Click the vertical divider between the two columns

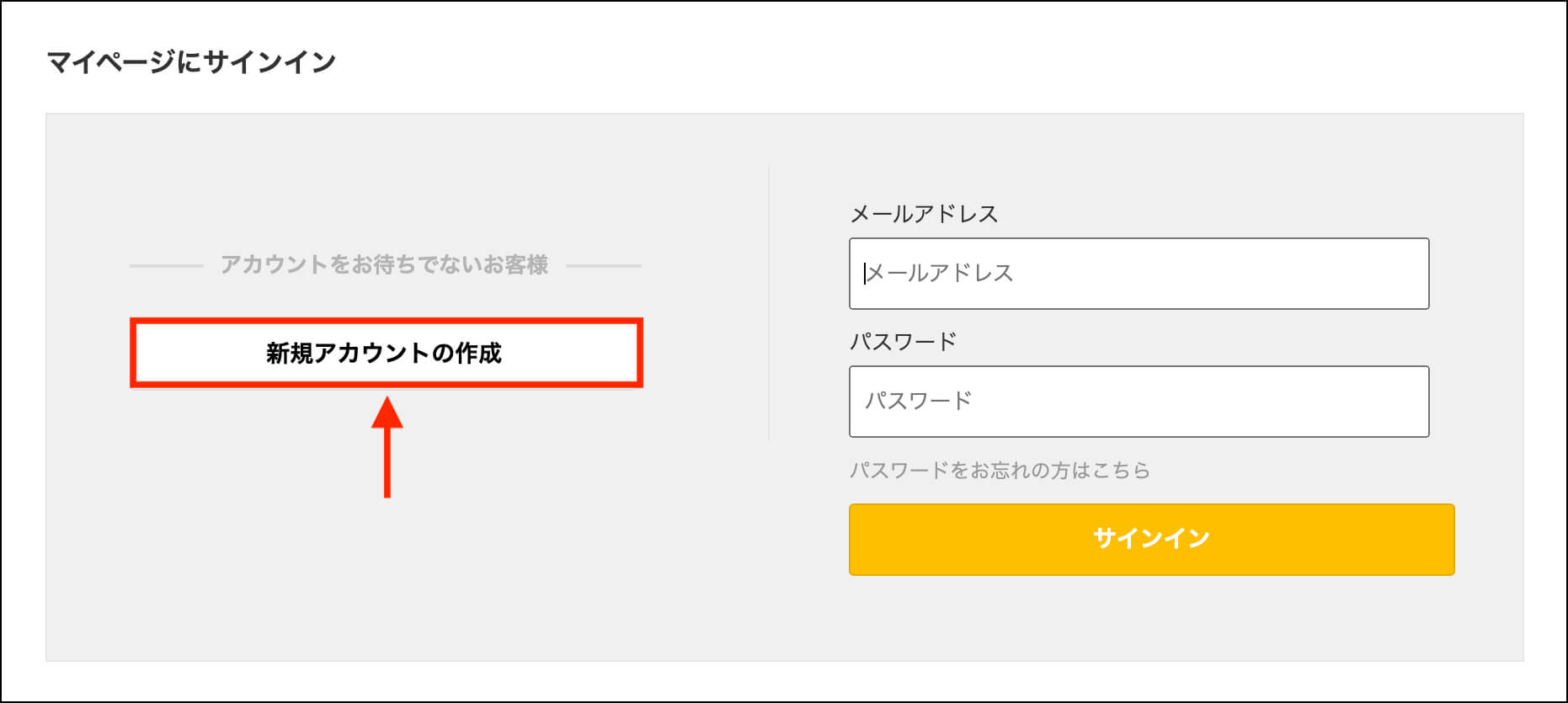click(769, 303)
